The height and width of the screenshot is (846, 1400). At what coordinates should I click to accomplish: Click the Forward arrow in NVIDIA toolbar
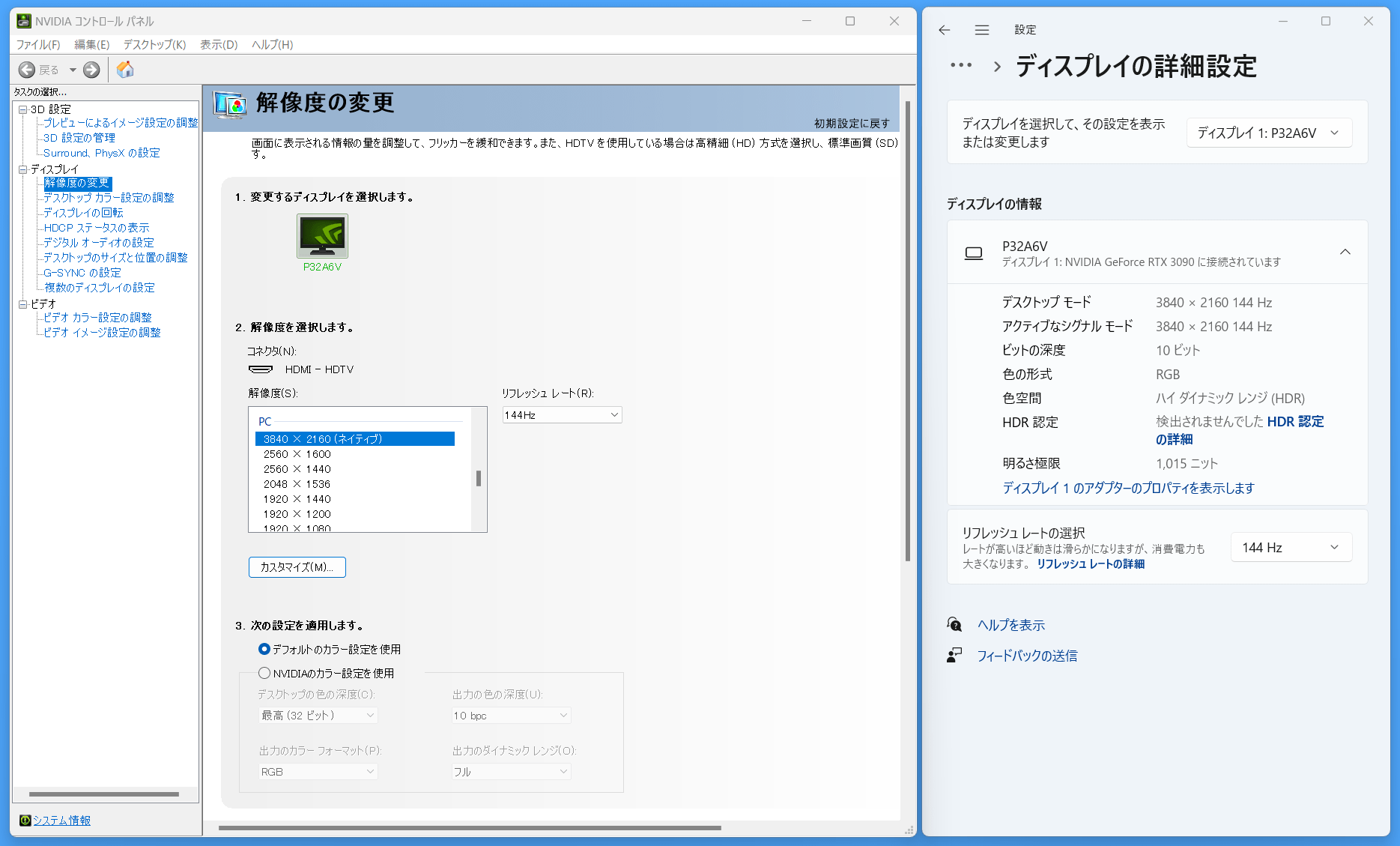point(91,70)
